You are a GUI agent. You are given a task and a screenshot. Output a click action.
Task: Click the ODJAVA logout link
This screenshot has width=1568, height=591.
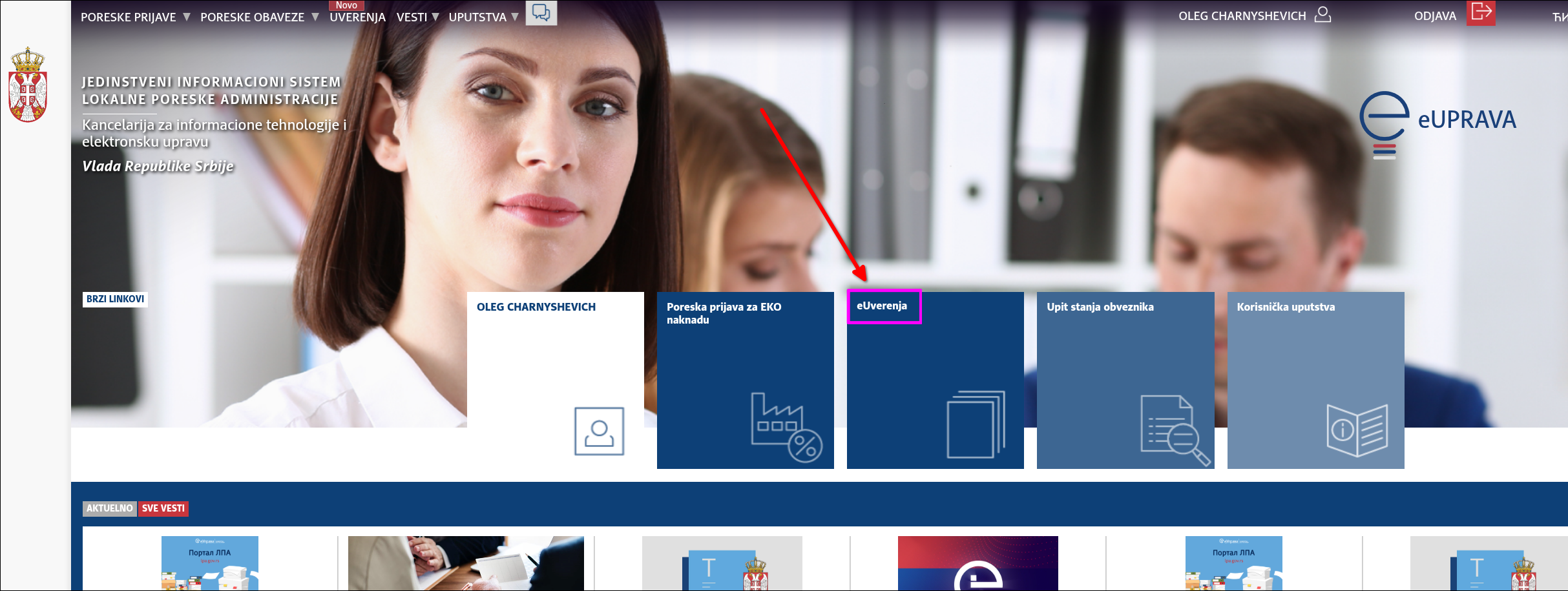click(x=1435, y=16)
